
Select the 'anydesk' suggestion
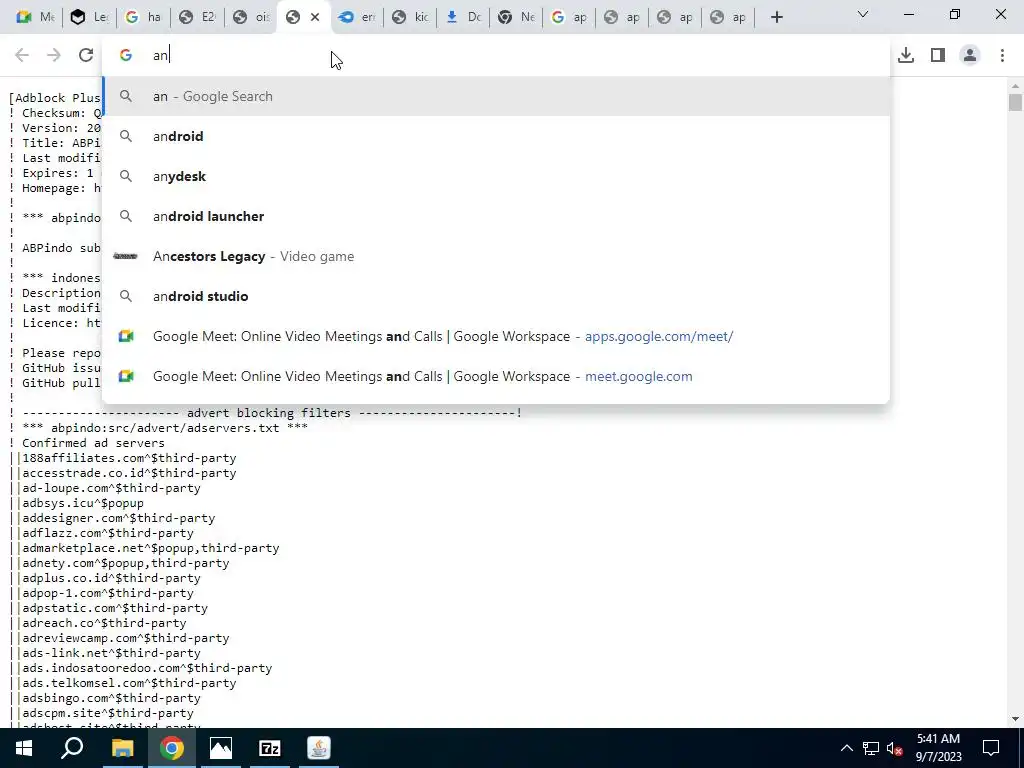[x=496, y=176]
